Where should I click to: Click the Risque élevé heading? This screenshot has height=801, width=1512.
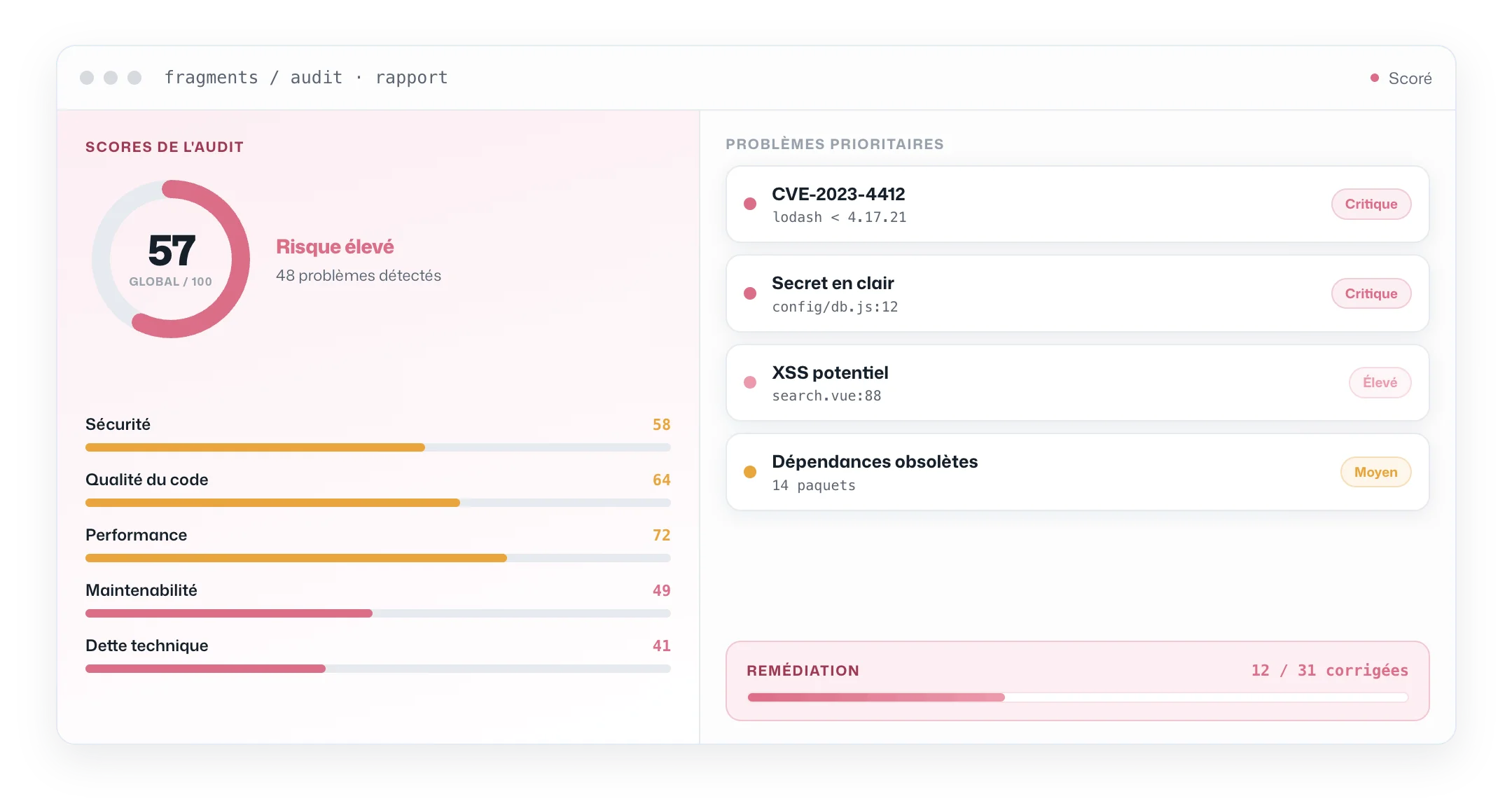[335, 246]
